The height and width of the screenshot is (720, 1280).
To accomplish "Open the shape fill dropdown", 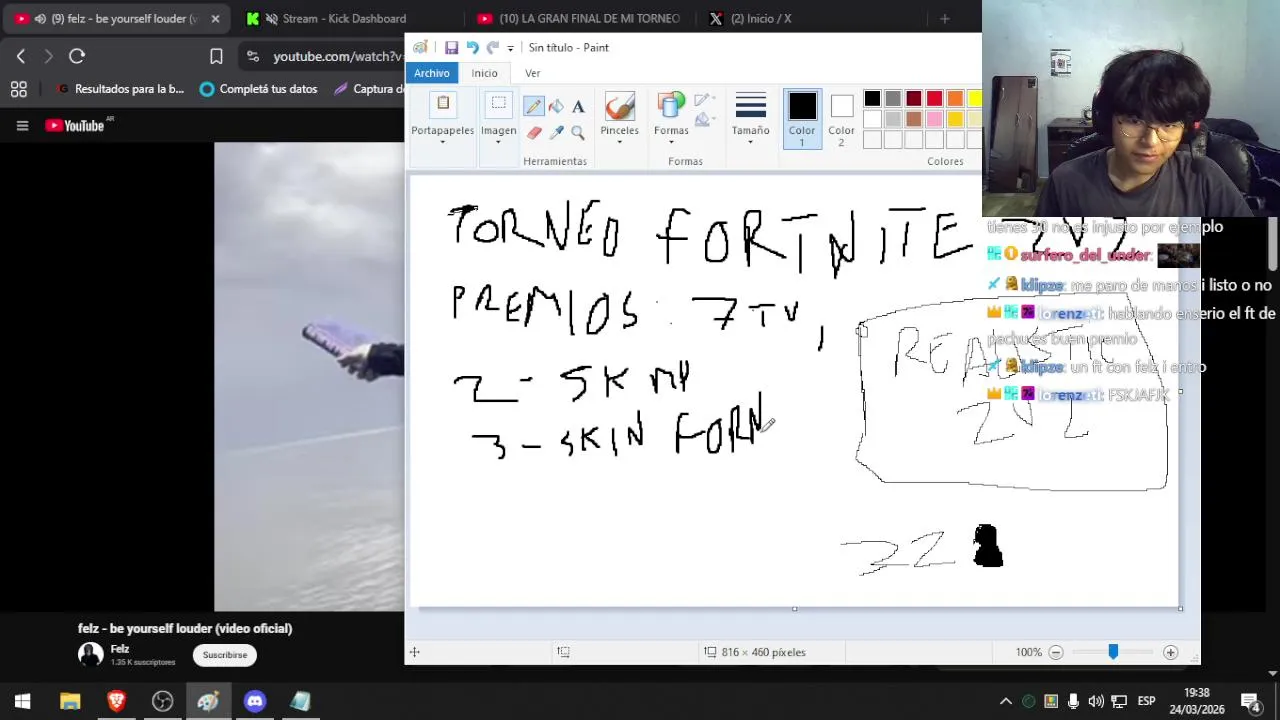I will (x=703, y=120).
